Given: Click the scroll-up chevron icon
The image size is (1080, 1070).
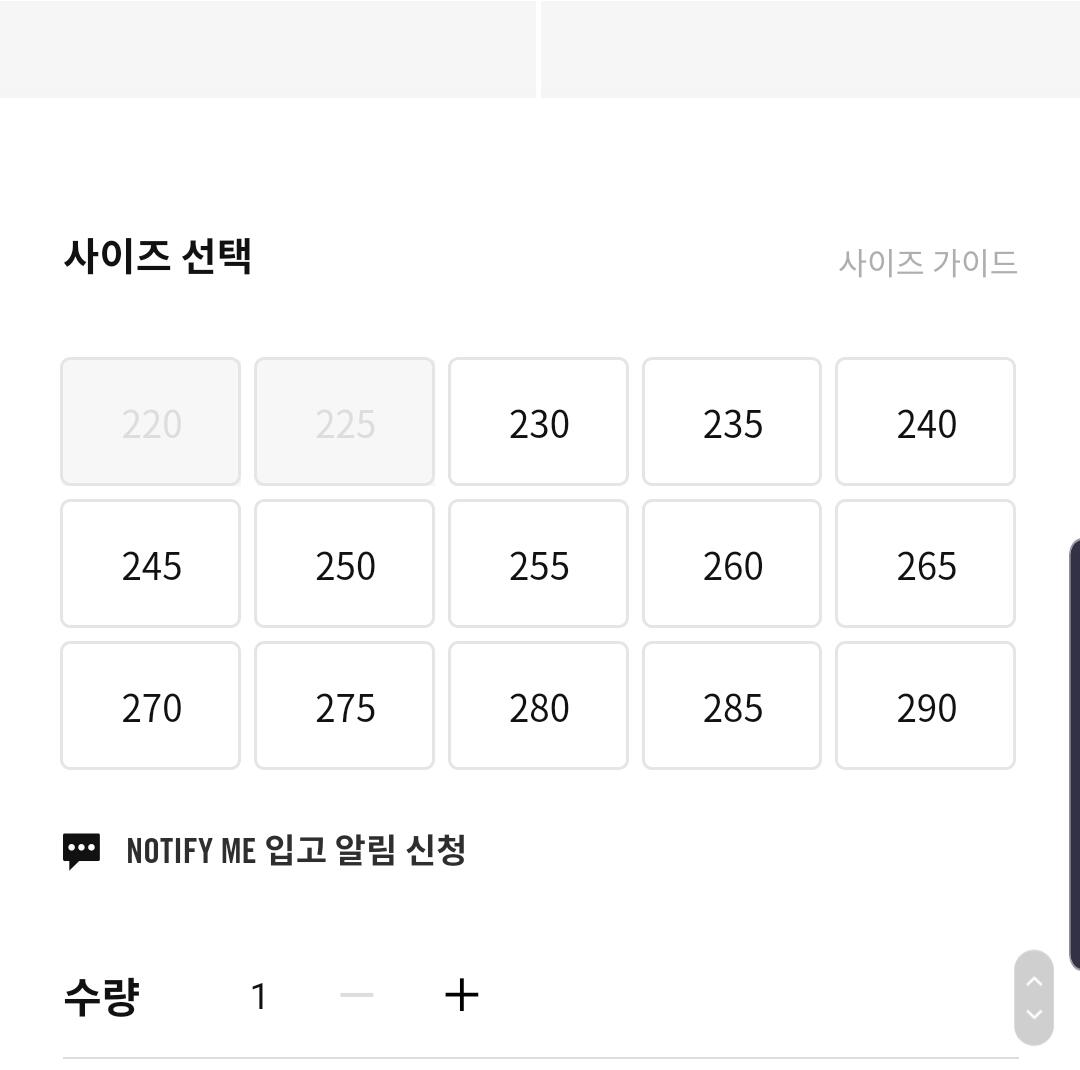Looking at the screenshot, I should pyautogui.click(x=1034, y=981).
